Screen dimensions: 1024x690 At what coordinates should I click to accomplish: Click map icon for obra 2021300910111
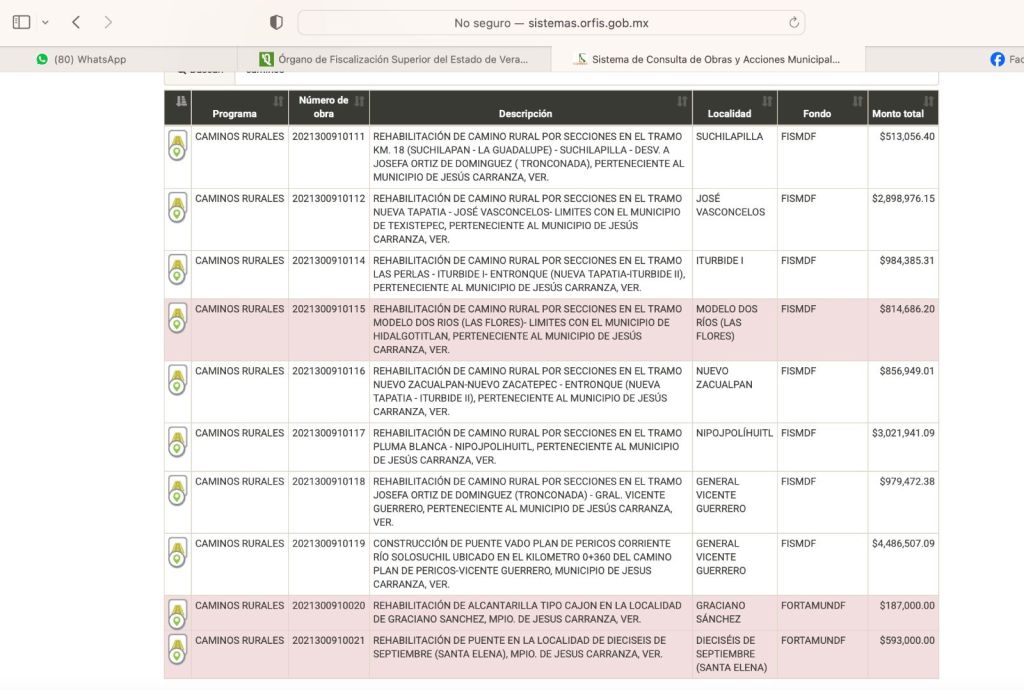tap(177, 146)
